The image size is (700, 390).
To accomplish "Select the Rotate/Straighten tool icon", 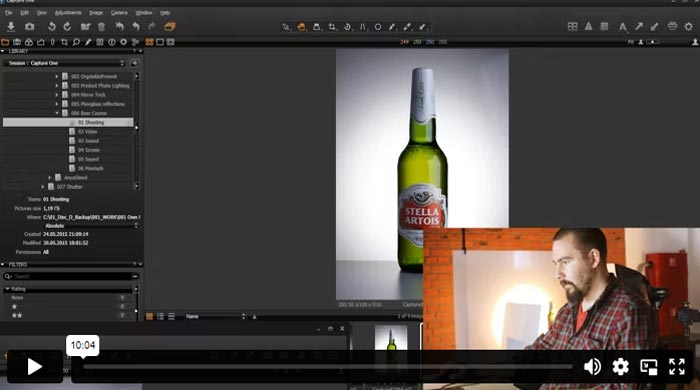I will coord(347,27).
